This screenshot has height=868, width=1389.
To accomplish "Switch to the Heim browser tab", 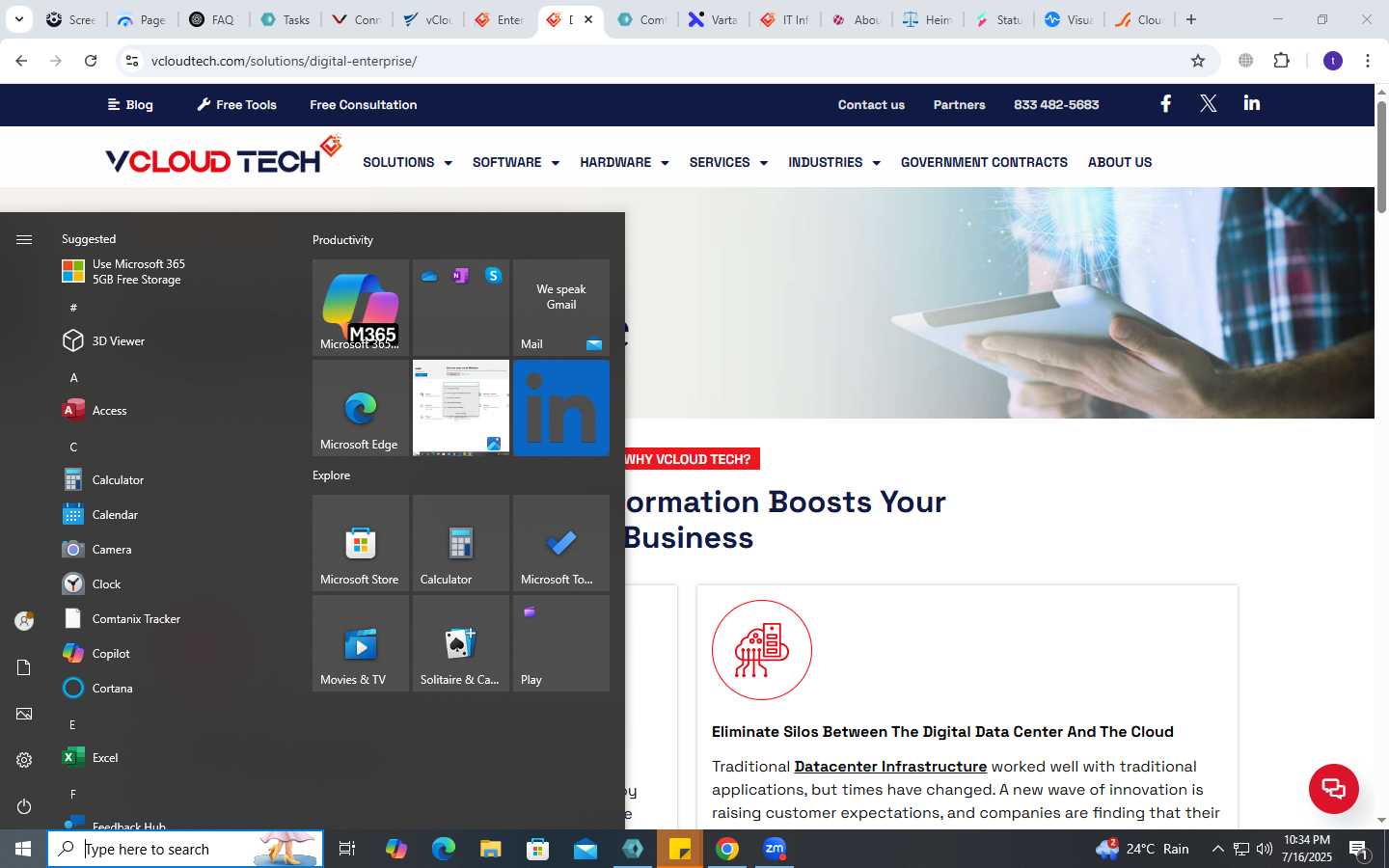I will point(927,19).
